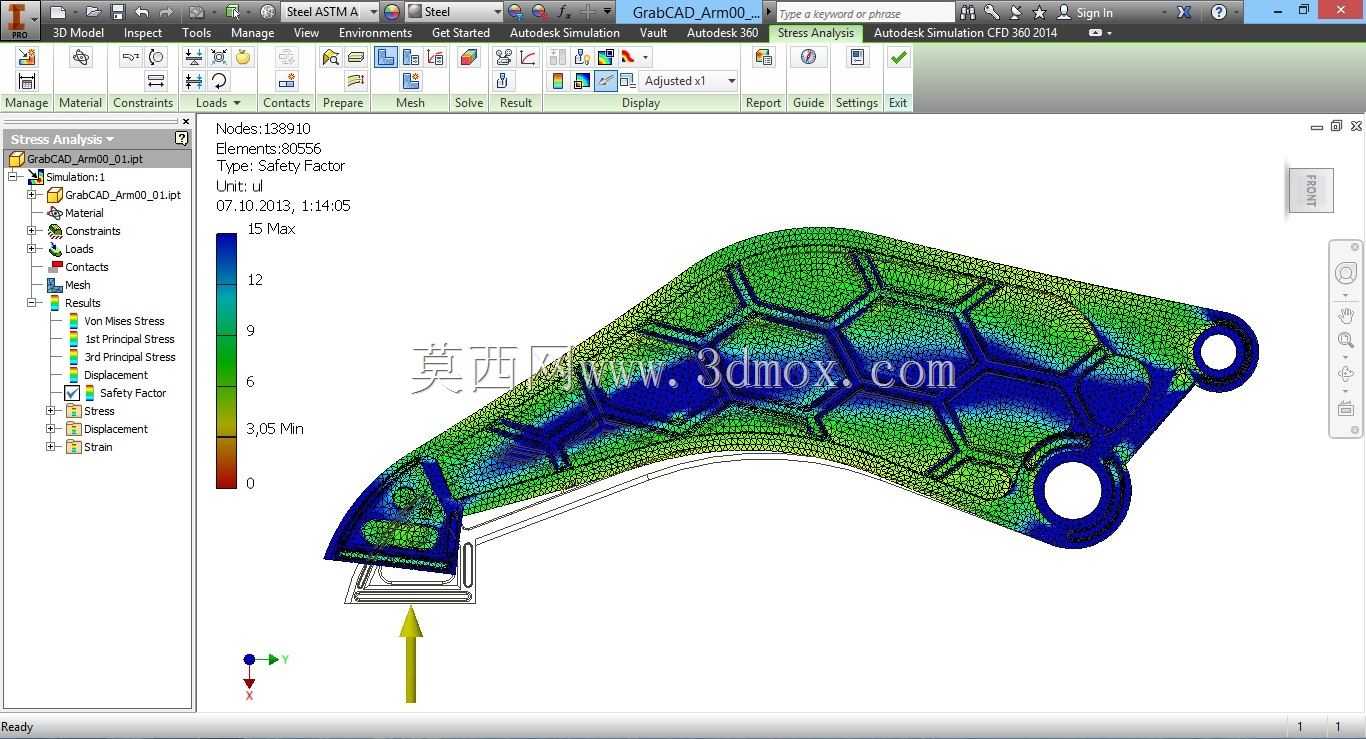Click Midsurface icon in Prepare panel

356,57
